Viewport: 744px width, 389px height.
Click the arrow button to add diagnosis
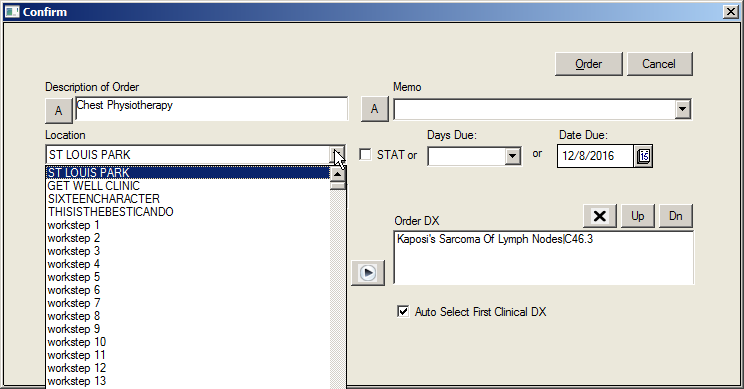tap(368, 273)
